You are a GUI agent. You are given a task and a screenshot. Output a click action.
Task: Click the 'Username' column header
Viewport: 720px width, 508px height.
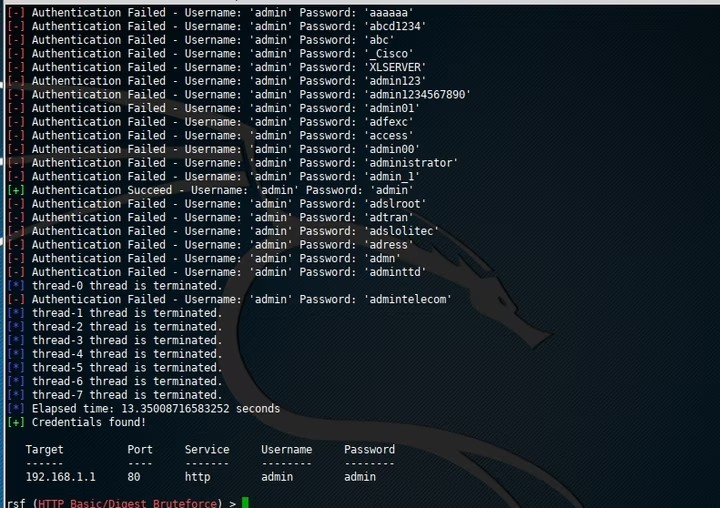[x=287, y=450]
